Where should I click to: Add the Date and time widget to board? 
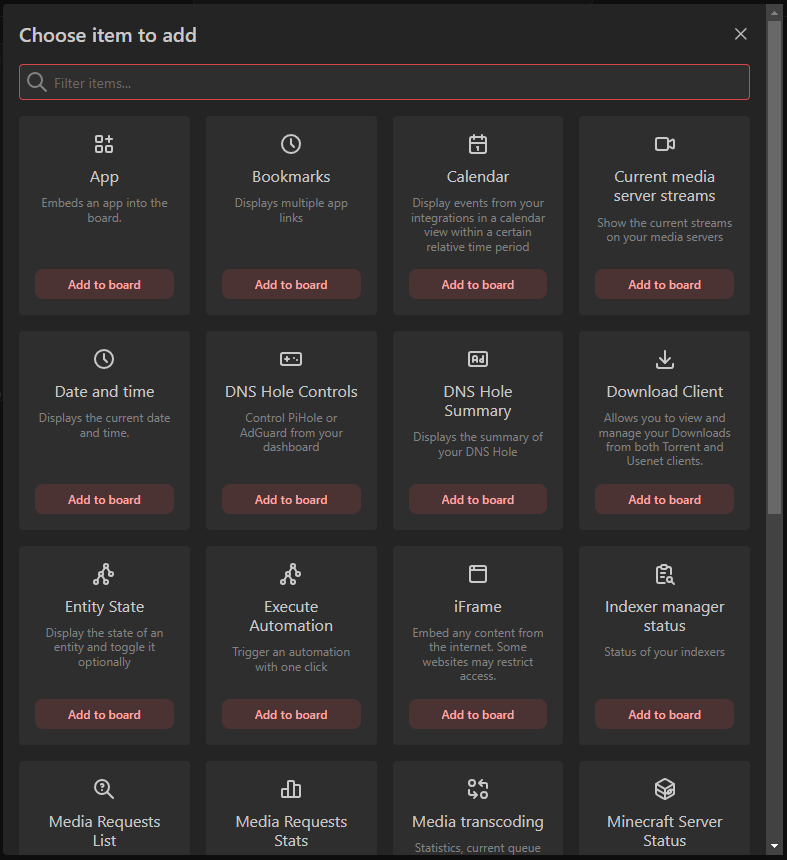point(104,499)
